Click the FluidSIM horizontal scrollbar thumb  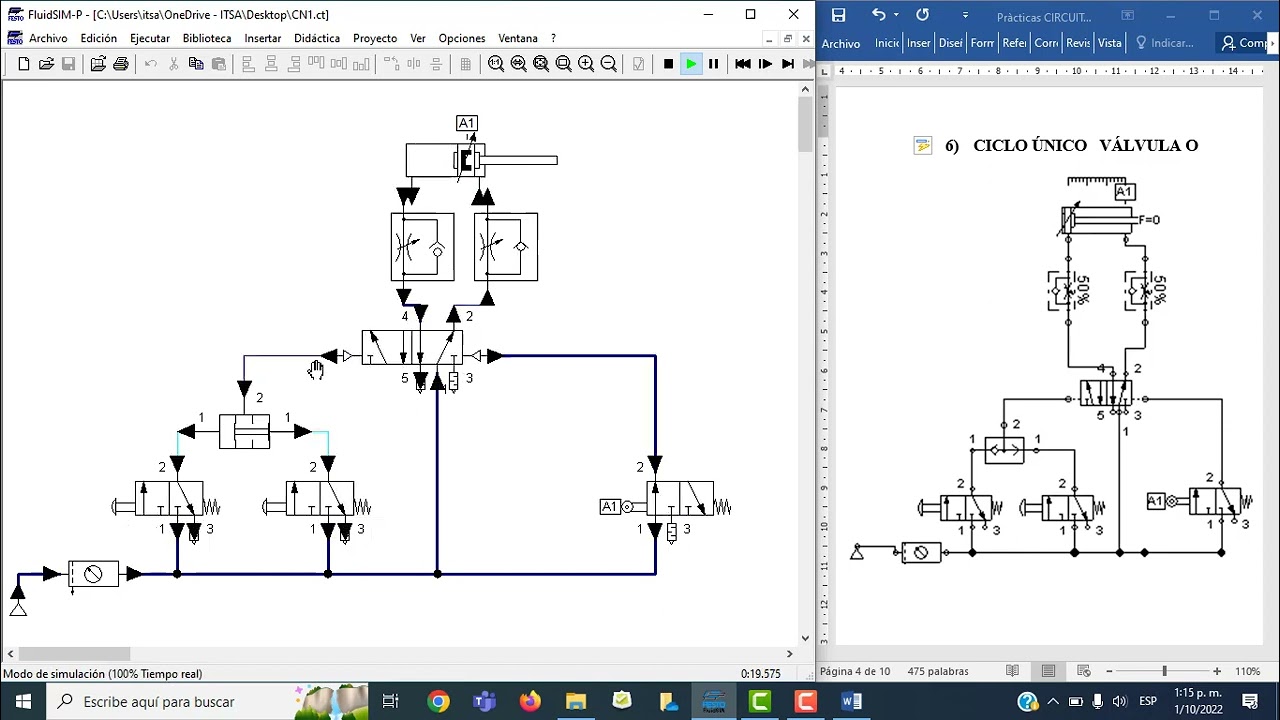73,654
